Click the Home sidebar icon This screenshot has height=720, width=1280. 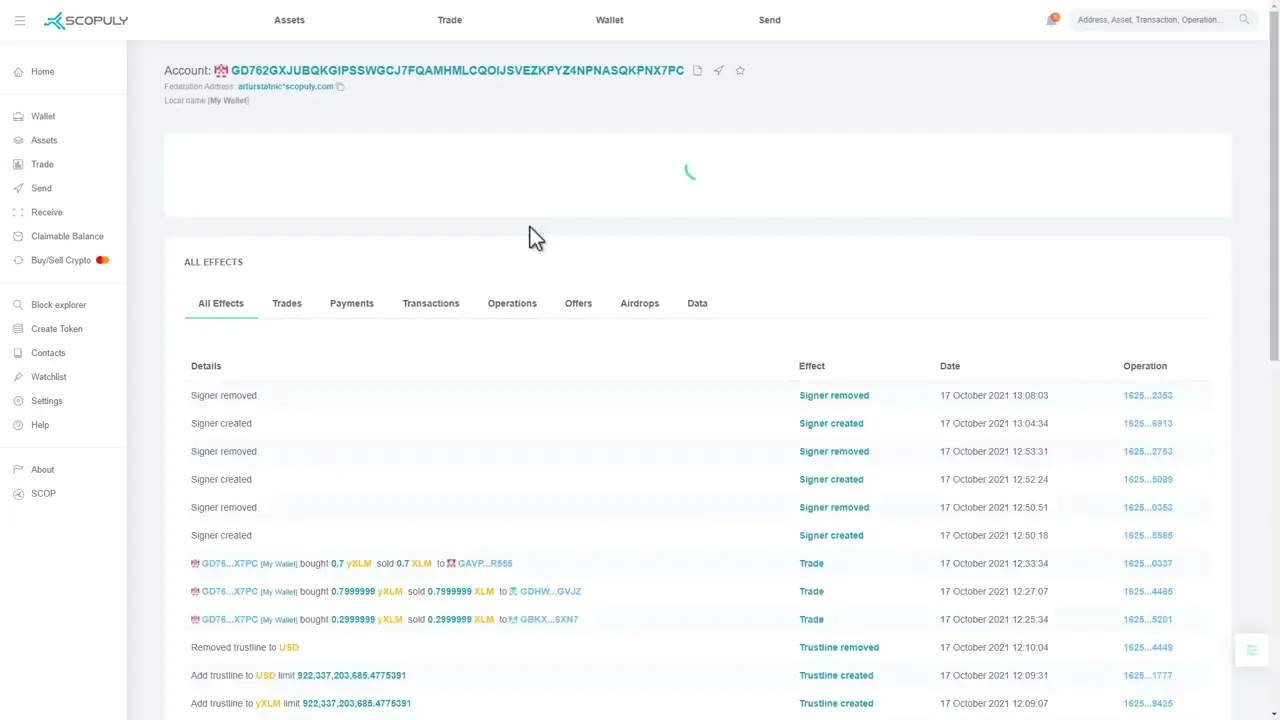point(18,72)
